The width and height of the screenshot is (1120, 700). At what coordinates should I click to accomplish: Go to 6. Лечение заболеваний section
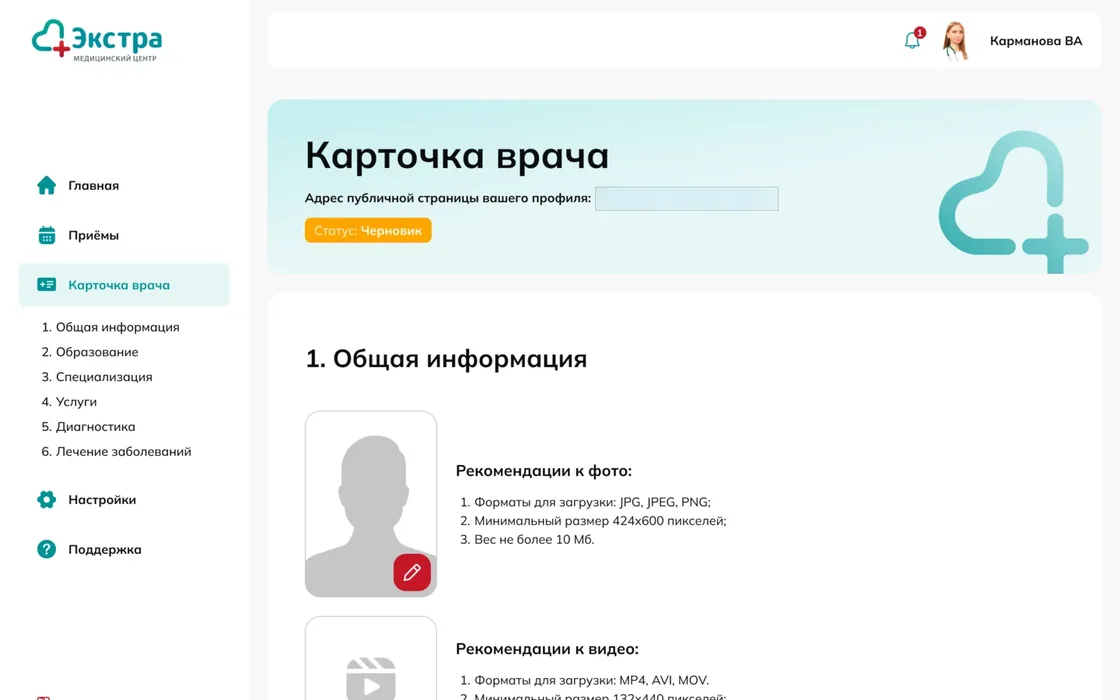click(x=116, y=451)
